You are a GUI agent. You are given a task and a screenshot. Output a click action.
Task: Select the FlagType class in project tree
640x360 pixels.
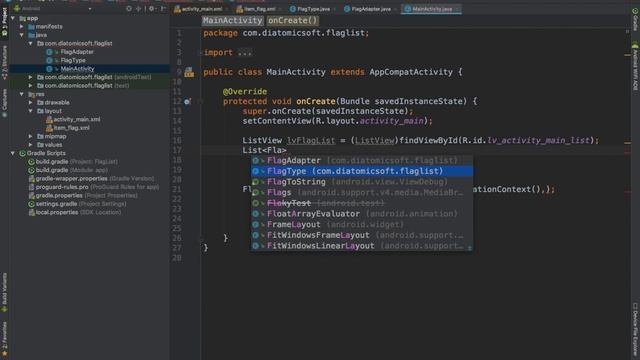point(73,60)
